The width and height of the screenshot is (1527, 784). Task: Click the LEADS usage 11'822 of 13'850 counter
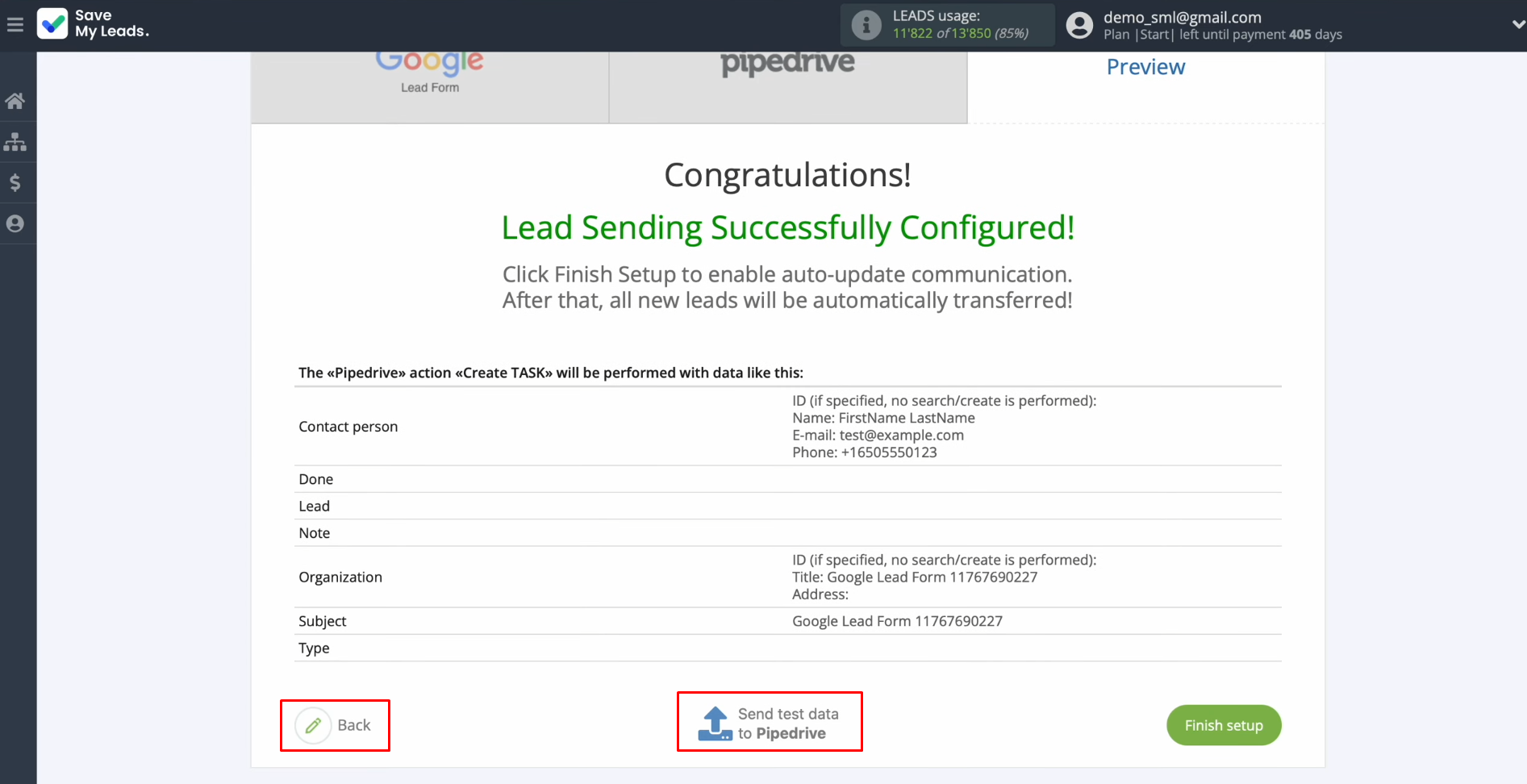pyautogui.click(x=961, y=33)
